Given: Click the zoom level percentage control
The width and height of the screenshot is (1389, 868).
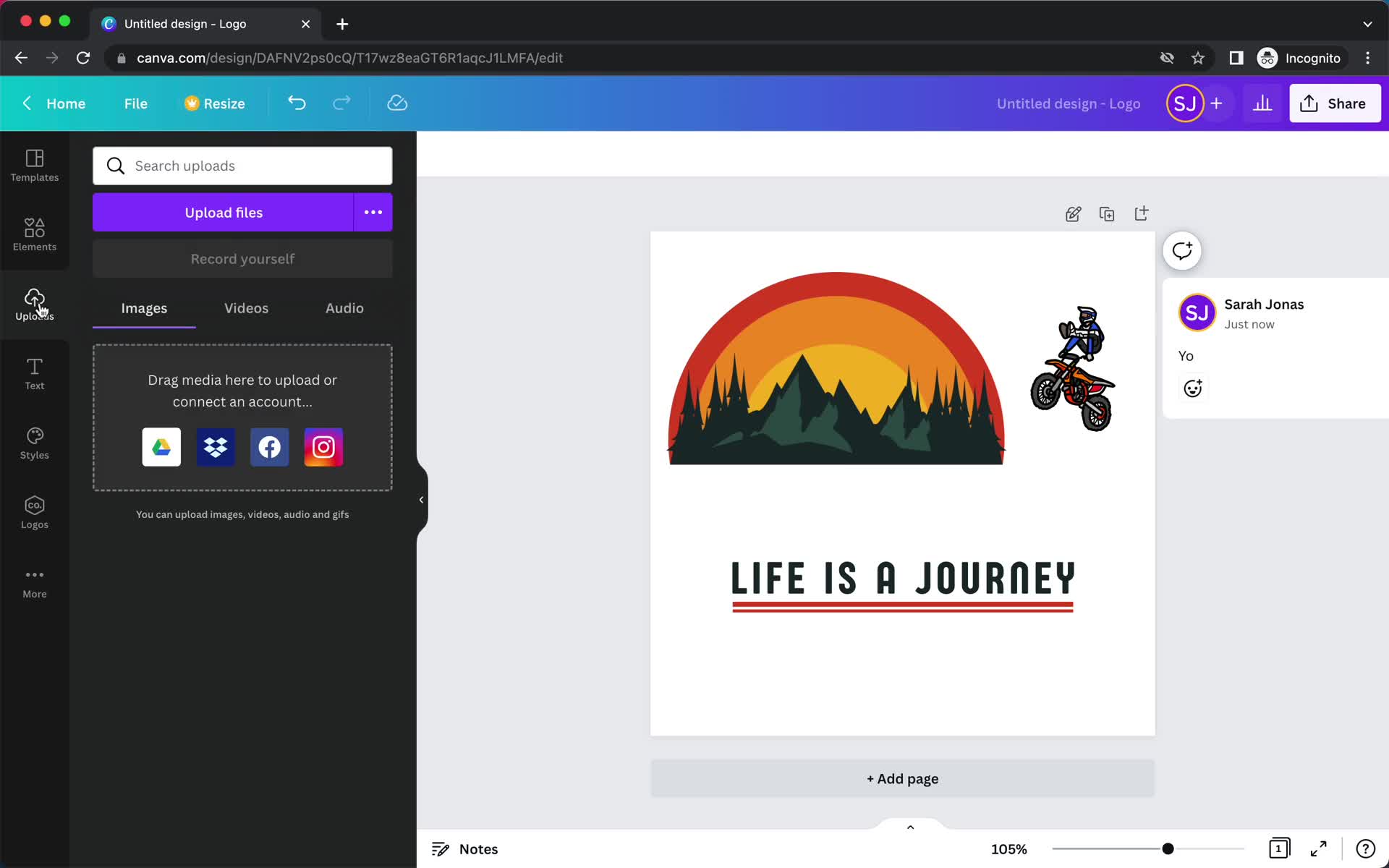Looking at the screenshot, I should click(x=1008, y=848).
